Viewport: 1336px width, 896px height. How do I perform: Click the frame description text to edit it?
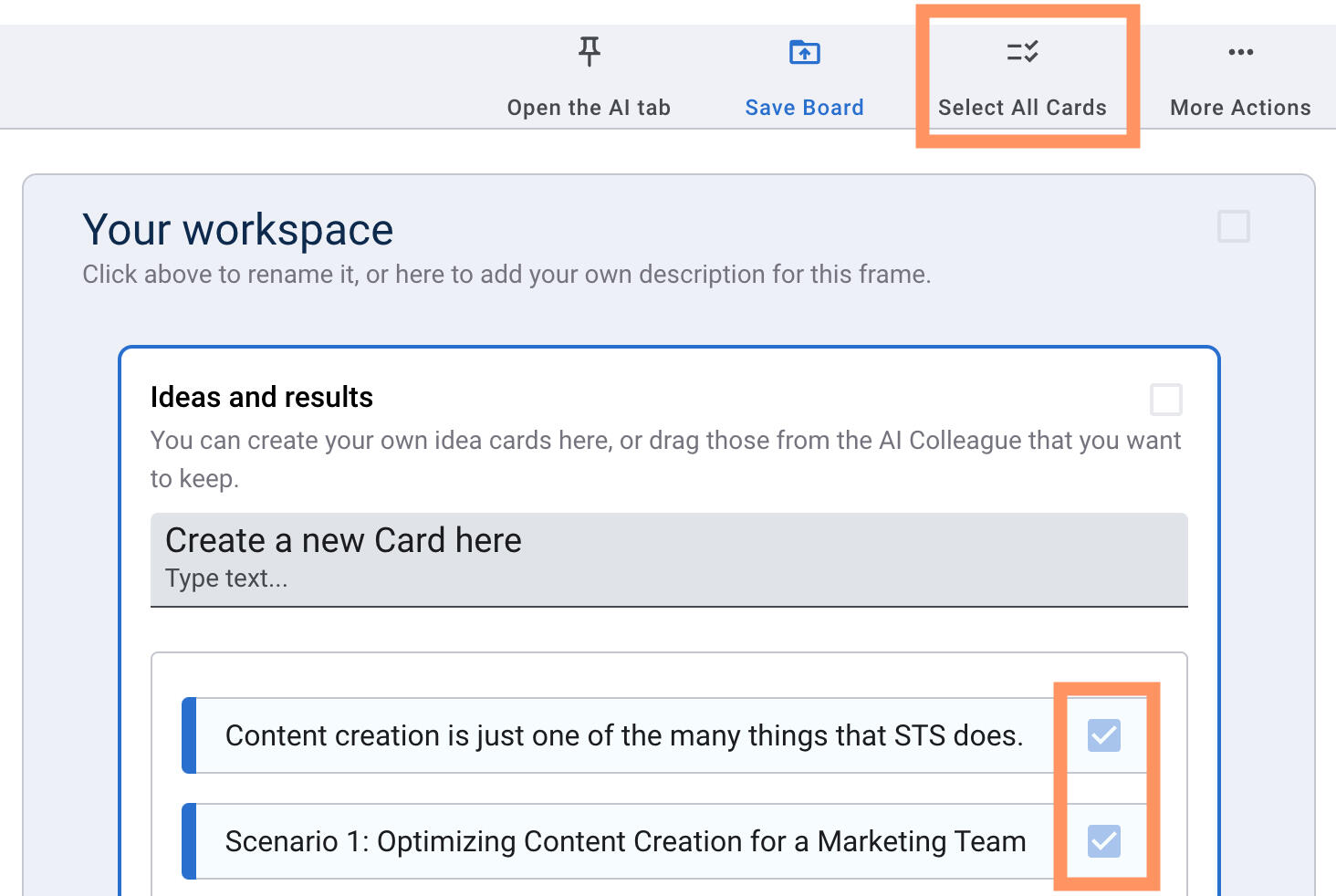(x=506, y=275)
